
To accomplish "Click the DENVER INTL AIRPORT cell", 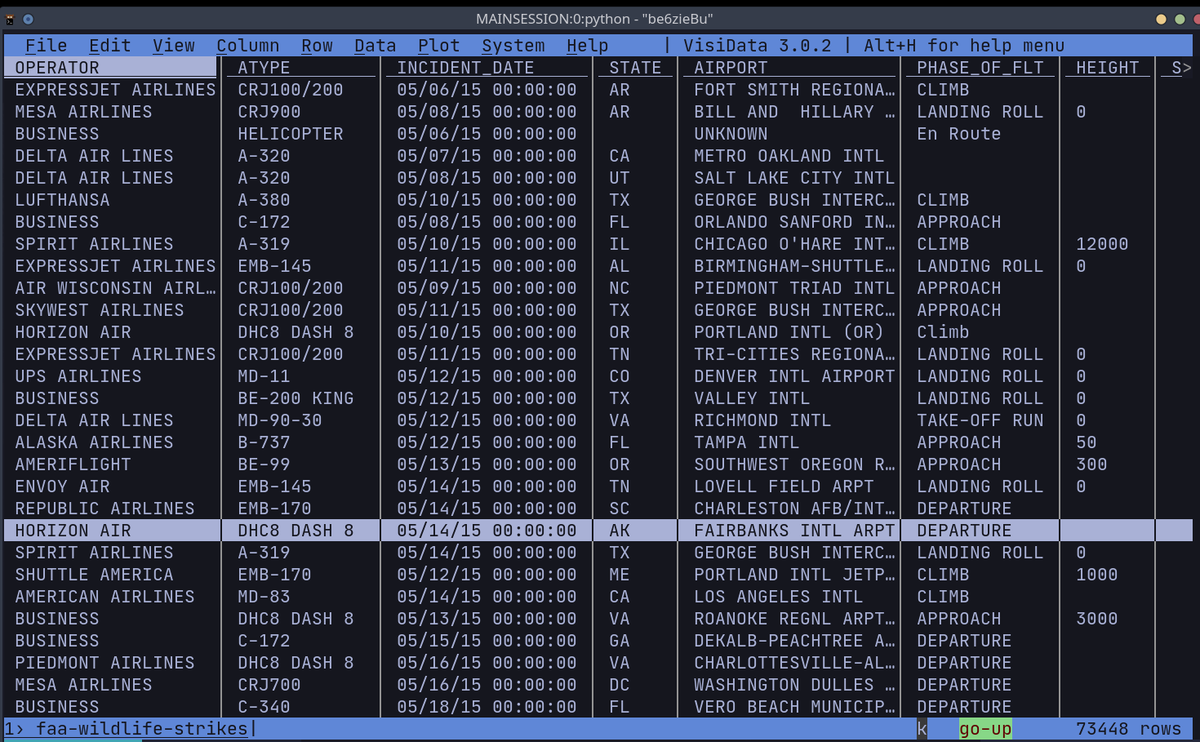I will point(795,375).
